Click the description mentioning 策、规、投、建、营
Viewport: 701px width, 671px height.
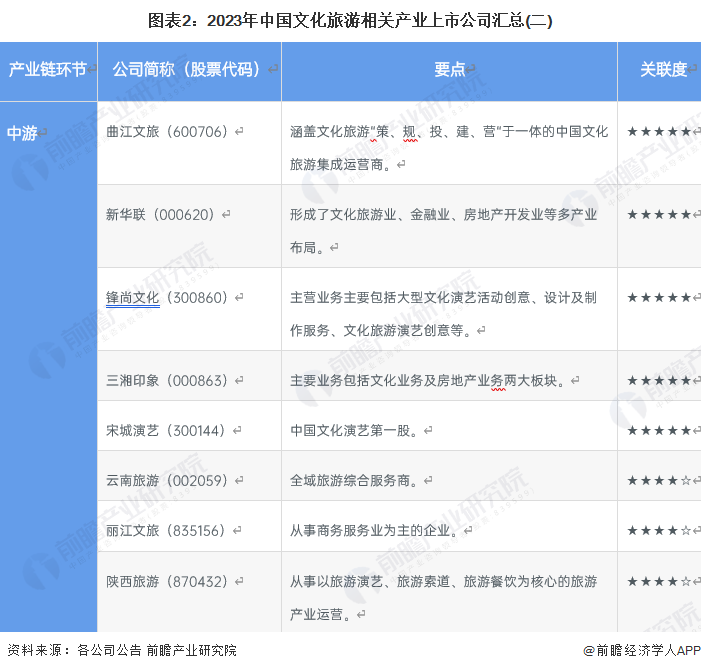[449, 131]
